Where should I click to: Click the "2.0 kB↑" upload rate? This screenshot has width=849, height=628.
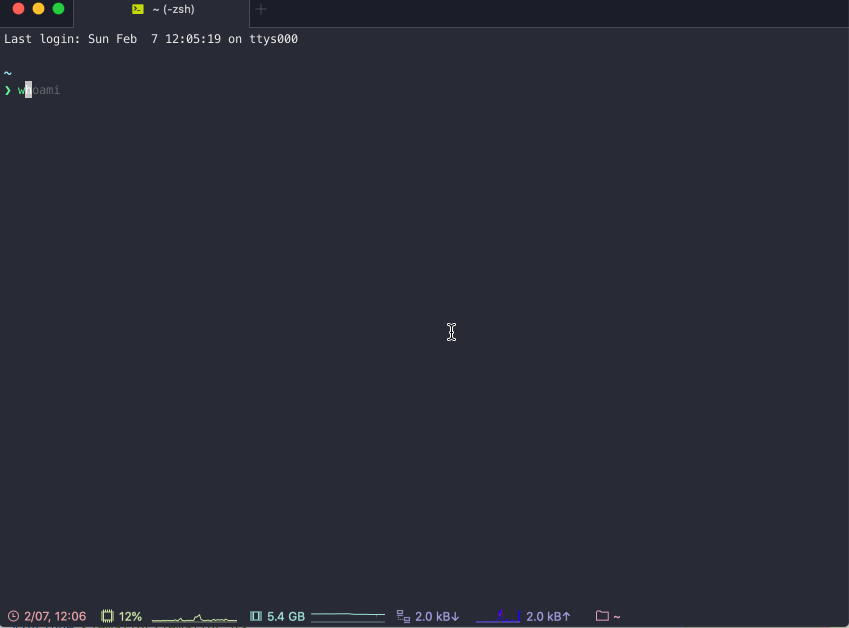(x=548, y=616)
